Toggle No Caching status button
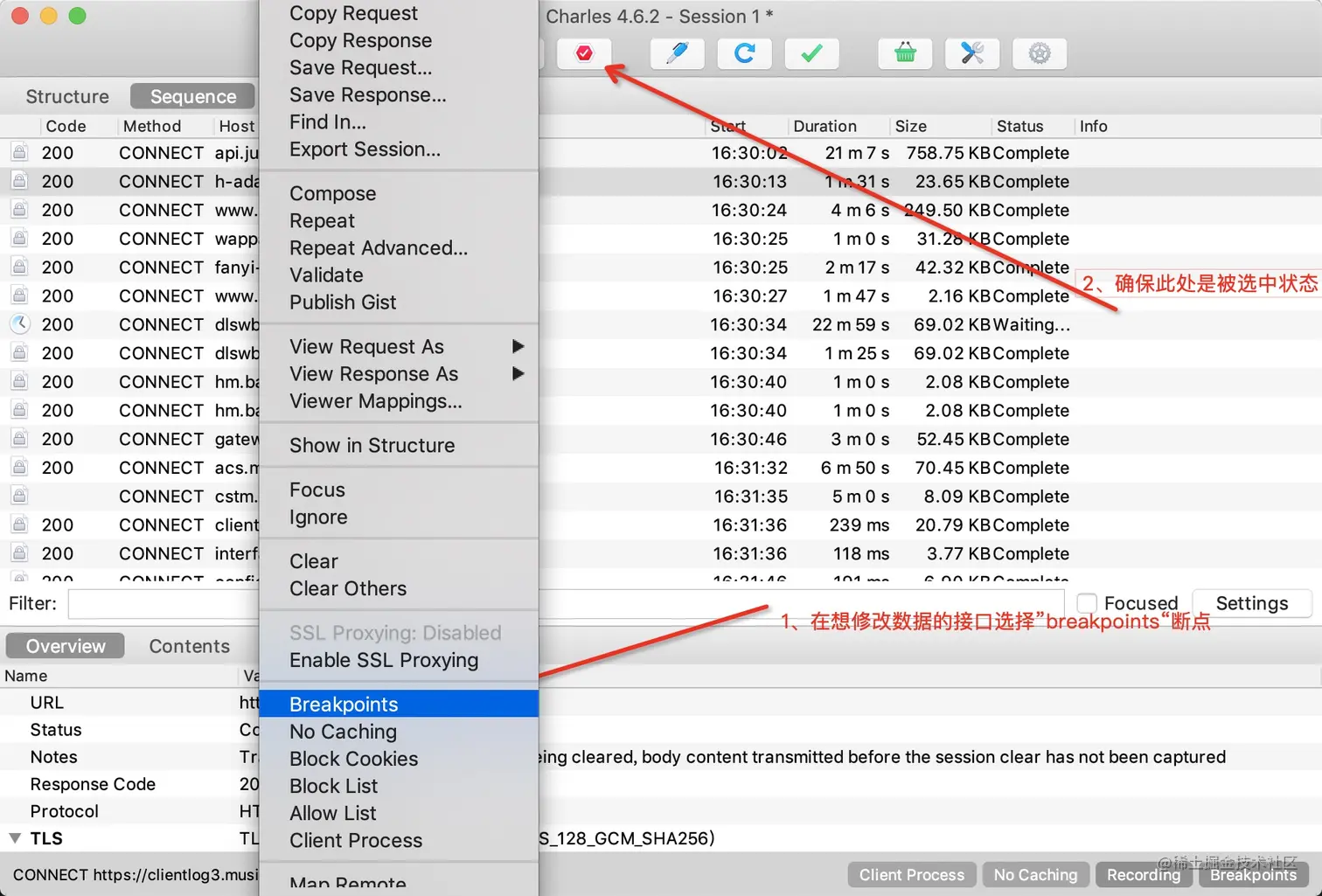The image size is (1322, 896). pyautogui.click(x=1035, y=875)
